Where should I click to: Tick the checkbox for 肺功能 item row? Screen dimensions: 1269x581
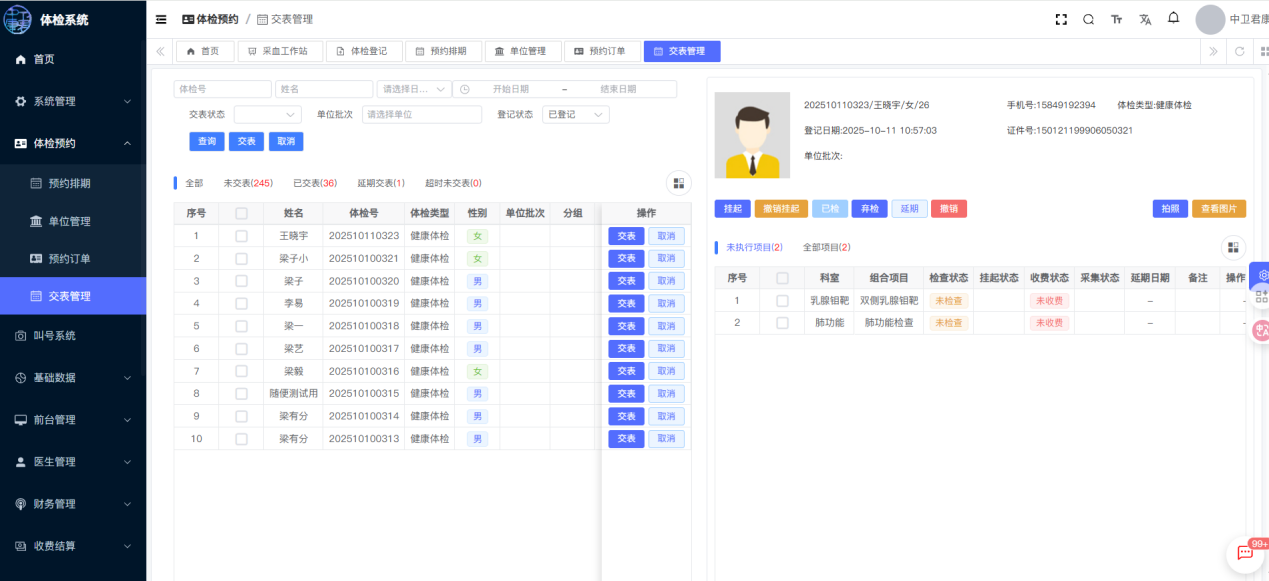782,323
